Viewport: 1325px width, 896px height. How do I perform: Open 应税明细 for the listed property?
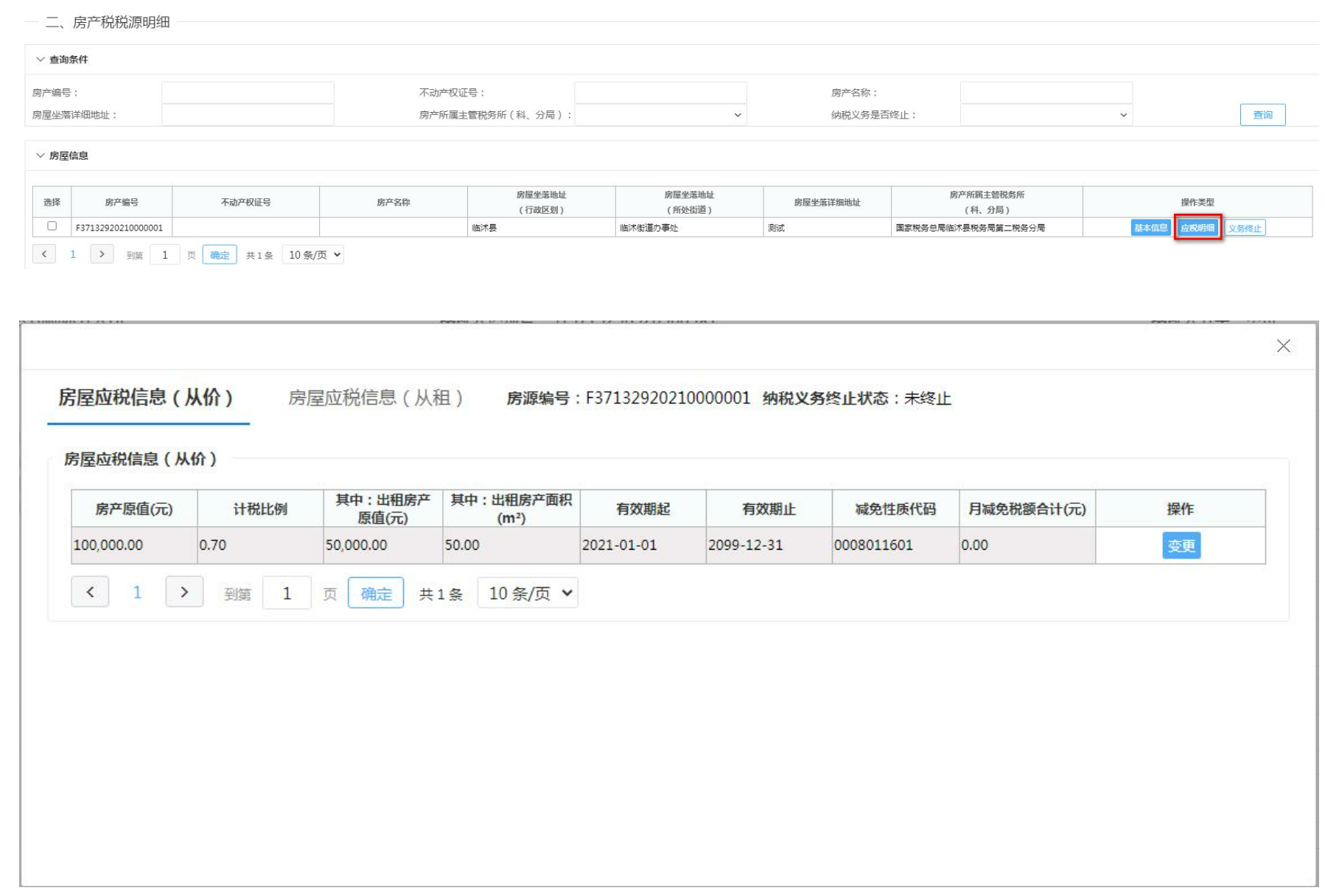pyautogui.click(x=1197, y=228)
